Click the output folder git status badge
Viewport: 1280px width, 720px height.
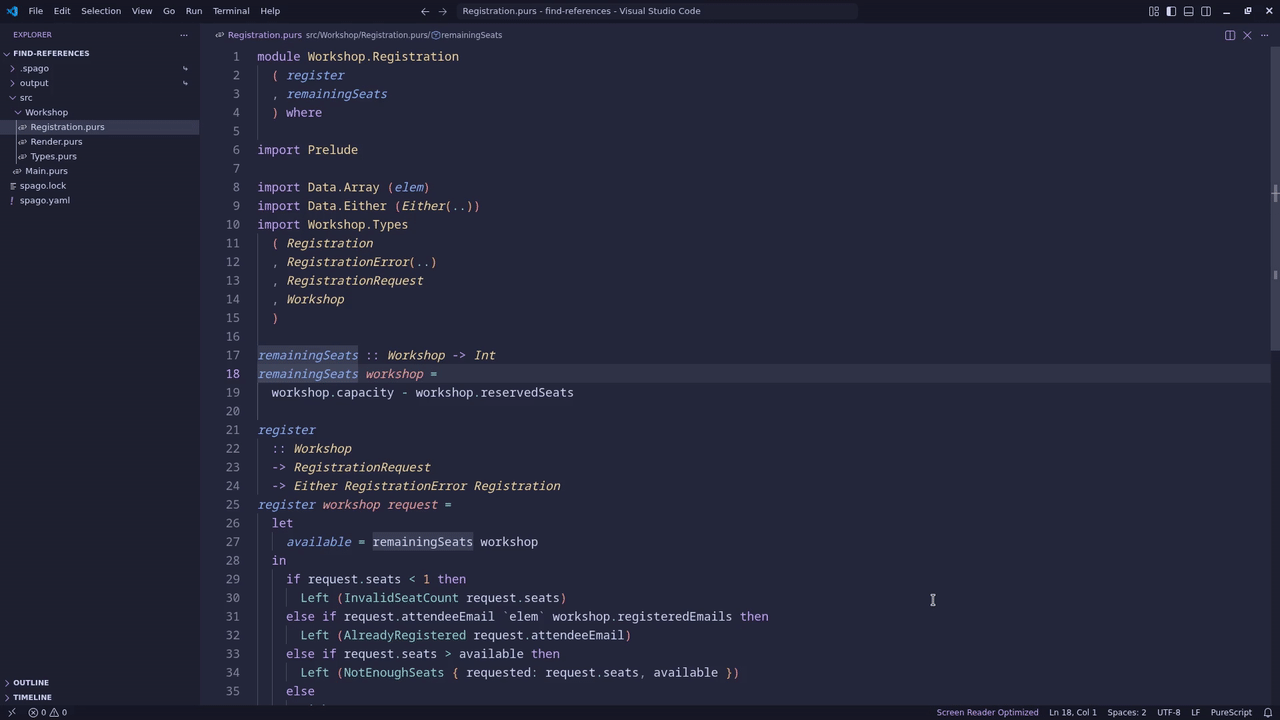(x=185, y=83)
